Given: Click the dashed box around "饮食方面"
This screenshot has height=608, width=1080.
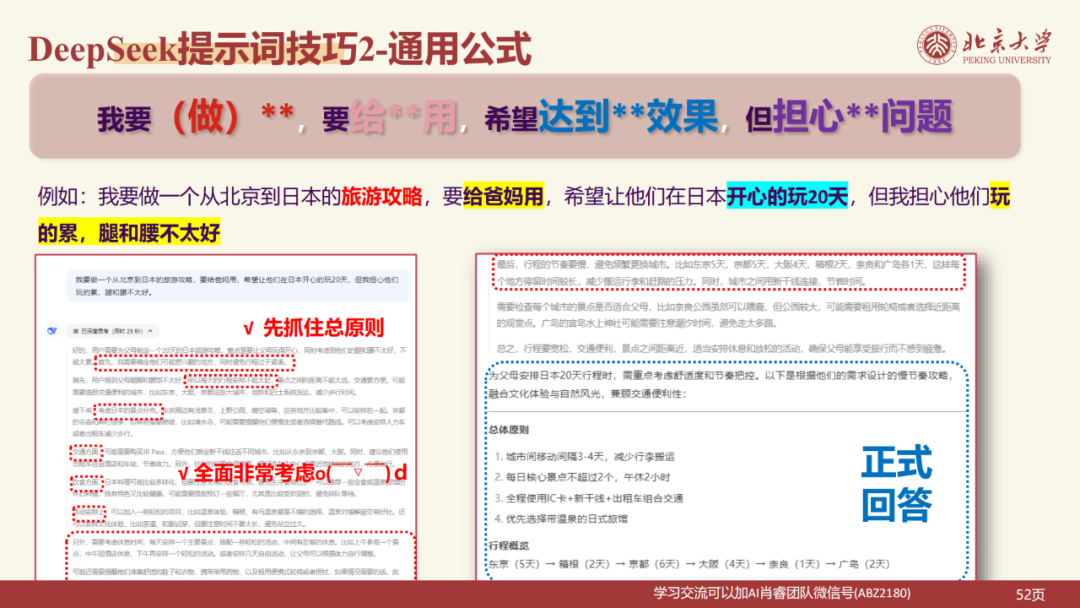Looking at the screenshot, I should [86, 481].
